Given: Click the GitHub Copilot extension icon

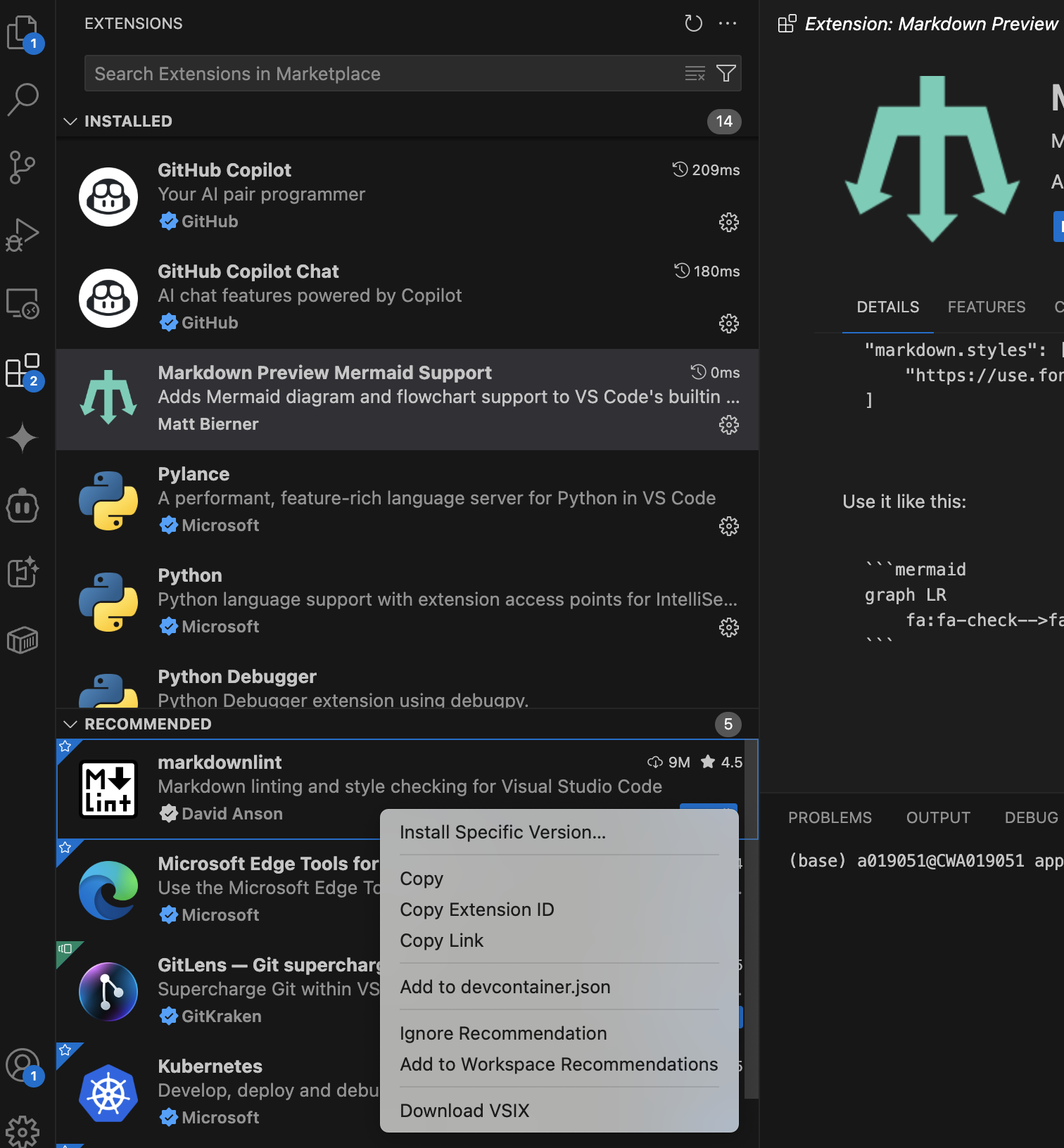Looking at the screenshot, I should [x=108, y=197].
